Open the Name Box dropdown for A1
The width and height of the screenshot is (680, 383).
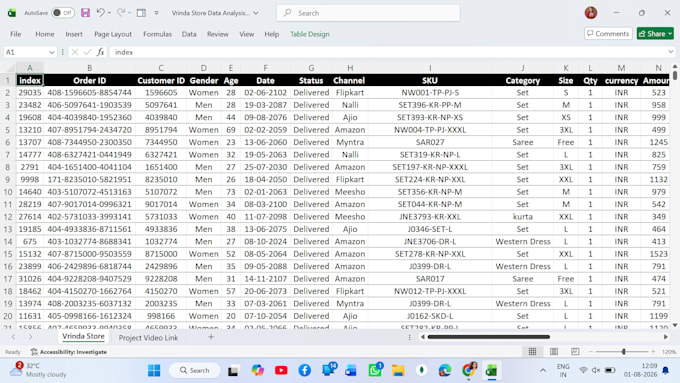[x=52, y=52]
